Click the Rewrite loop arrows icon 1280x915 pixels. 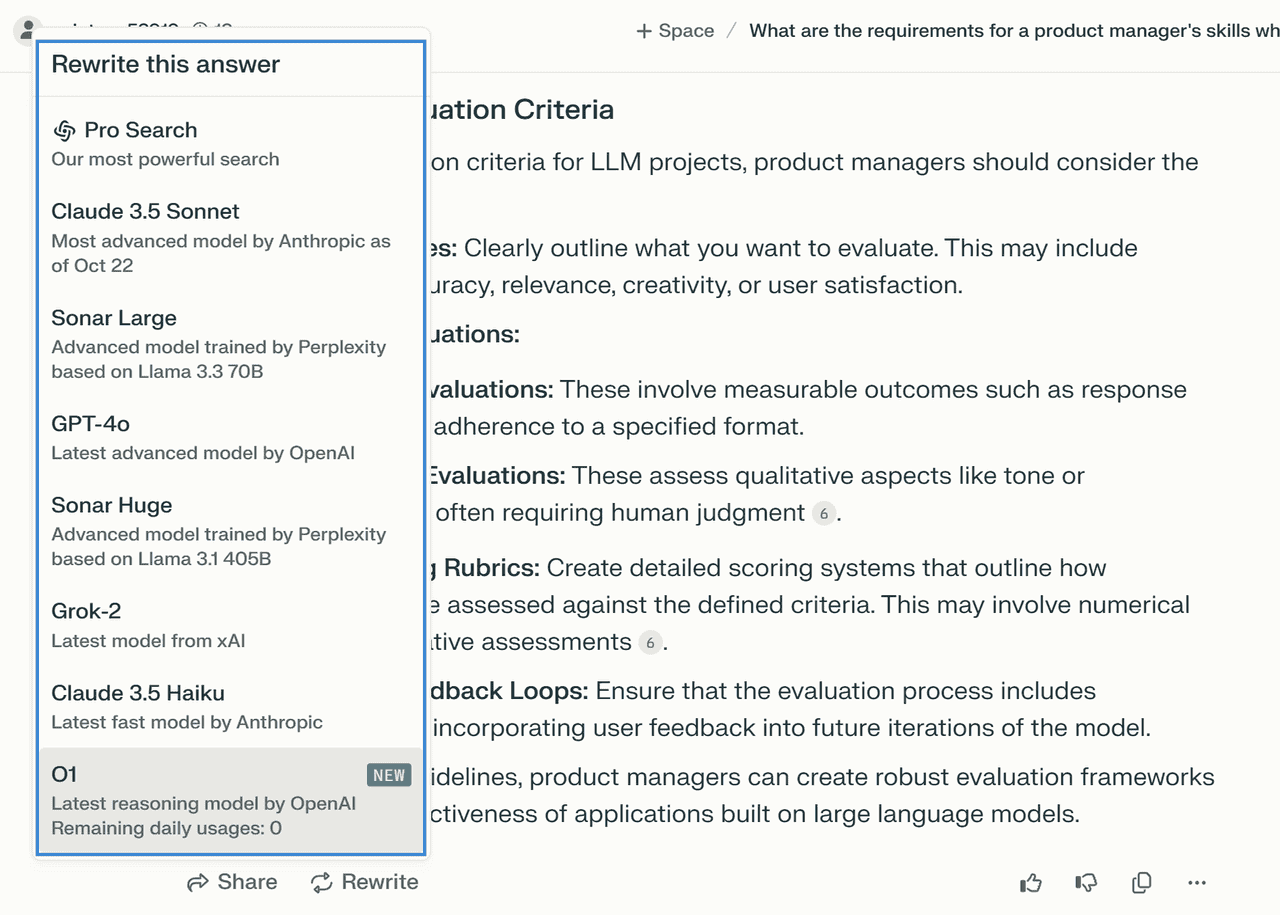pos(321,882)
